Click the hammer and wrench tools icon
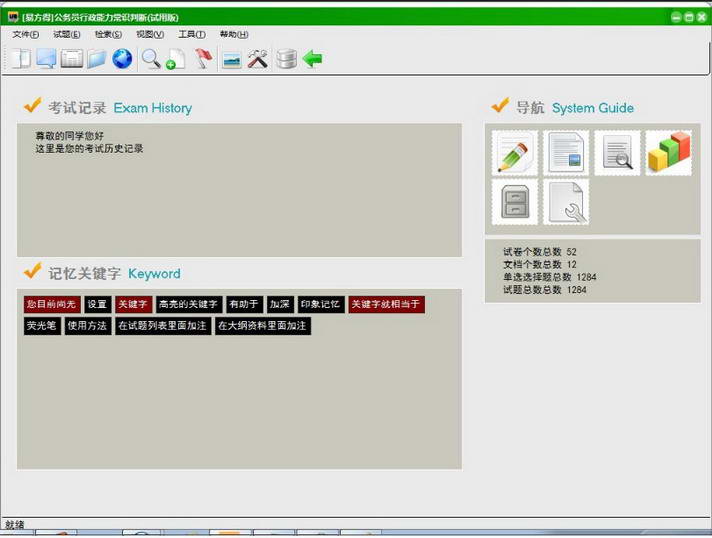Screen dimensions: 712x538 click(258, 59)
